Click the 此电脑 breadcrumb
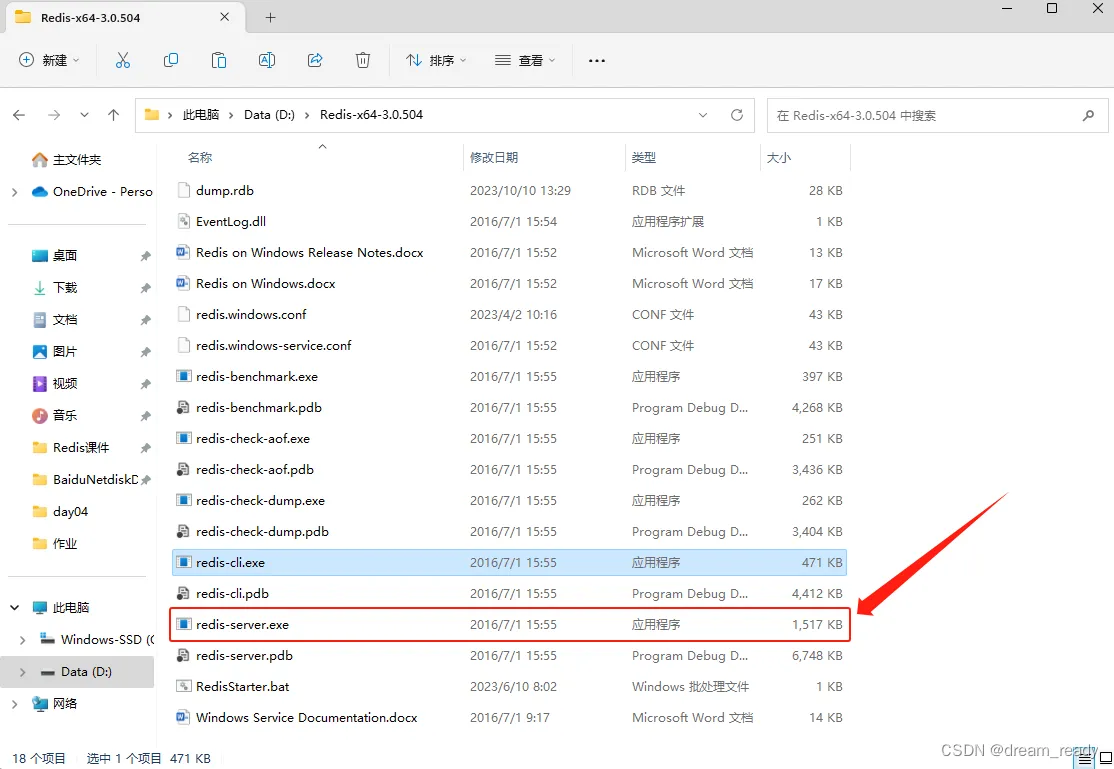 tap(200, 114)
